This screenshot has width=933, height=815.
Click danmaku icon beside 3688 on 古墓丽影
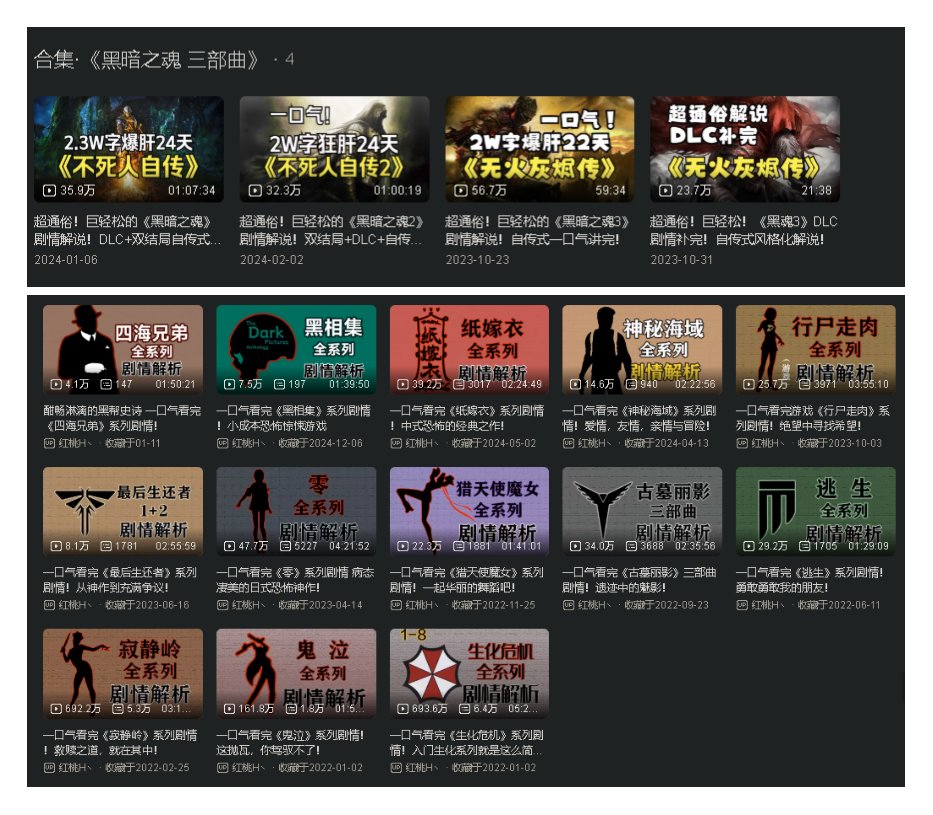pyautogui.click(x=631, y=546)
